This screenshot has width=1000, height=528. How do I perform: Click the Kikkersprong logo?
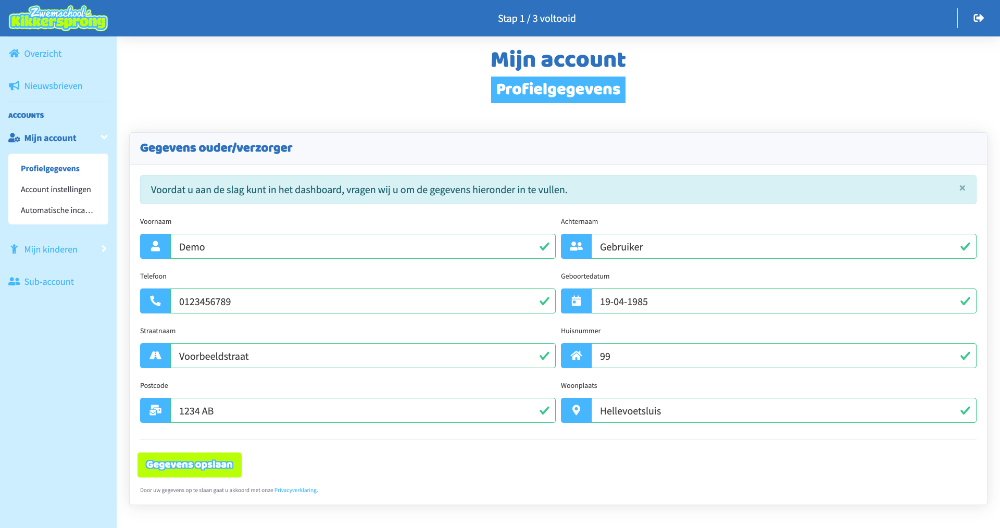(58, 18)
